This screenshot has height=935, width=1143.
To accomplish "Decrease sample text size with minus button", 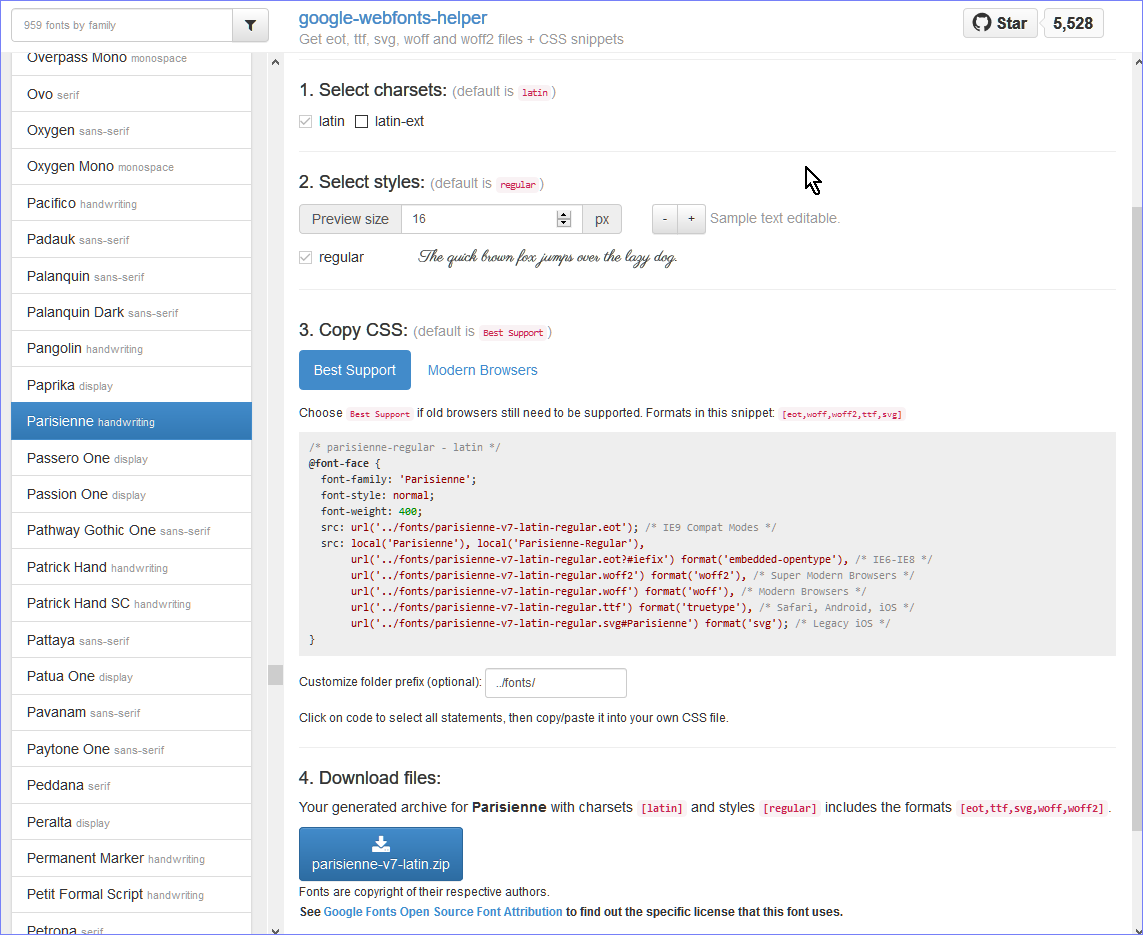I will [x=665, y=219].
